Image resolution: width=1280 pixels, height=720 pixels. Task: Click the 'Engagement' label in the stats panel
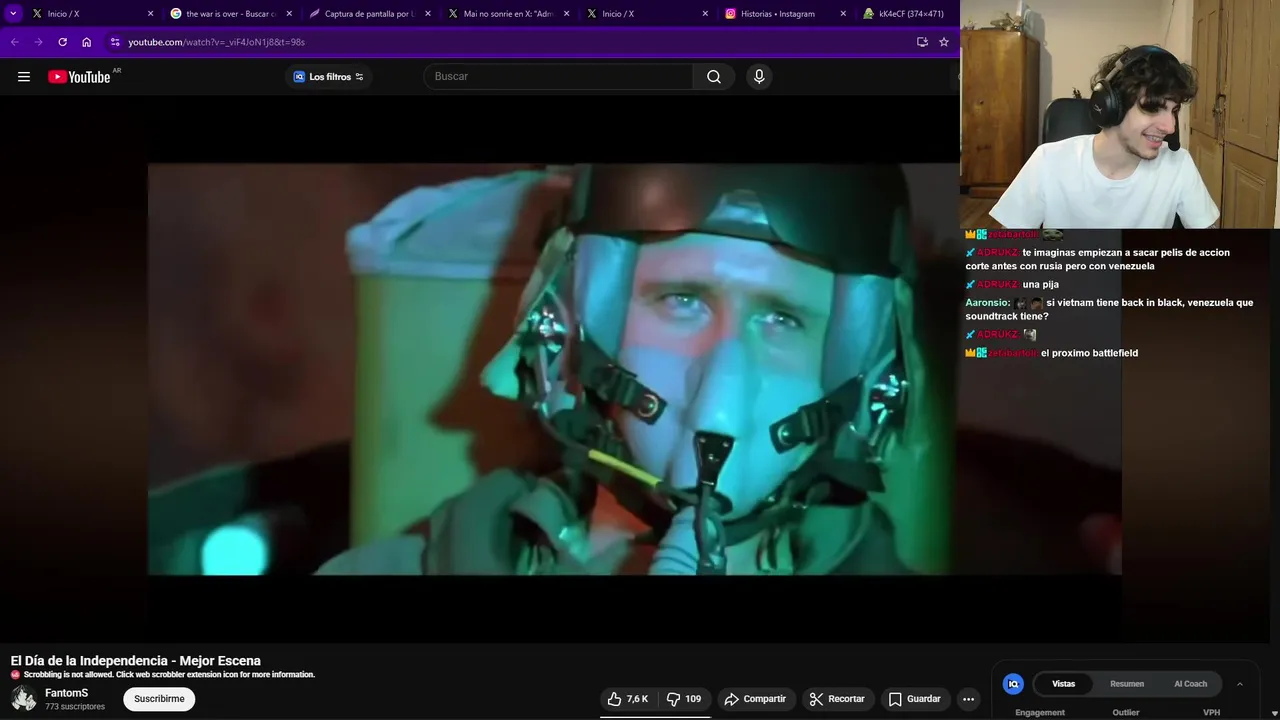(1040, 712)
